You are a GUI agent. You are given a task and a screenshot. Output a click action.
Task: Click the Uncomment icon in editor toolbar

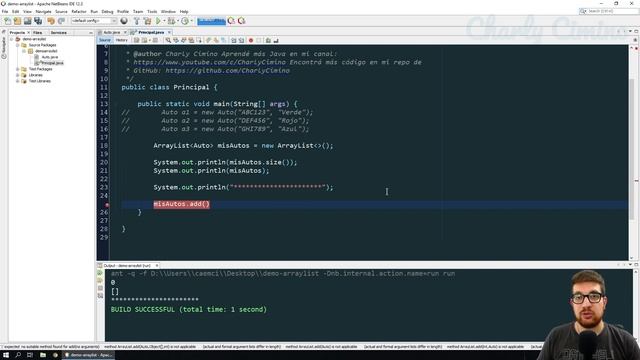pos(276,40)
